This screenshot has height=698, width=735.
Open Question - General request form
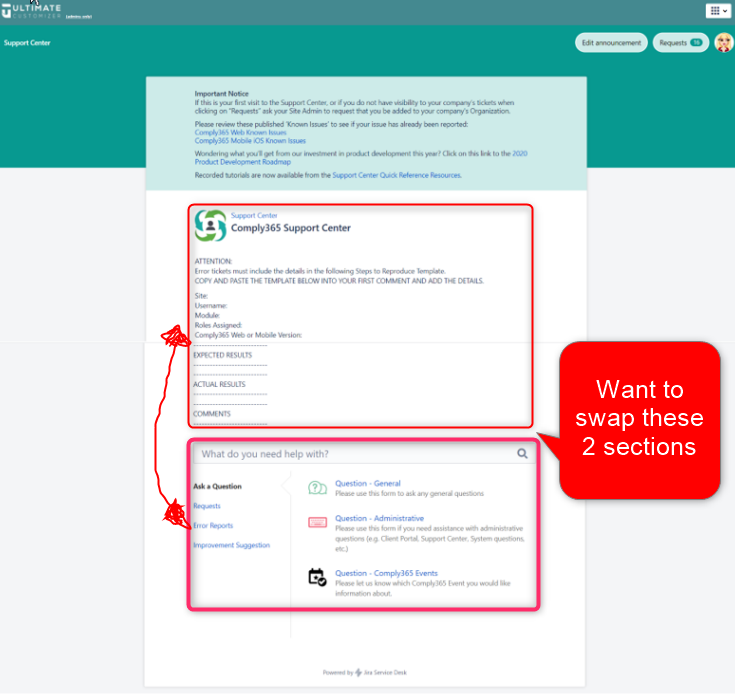point(368,483)
